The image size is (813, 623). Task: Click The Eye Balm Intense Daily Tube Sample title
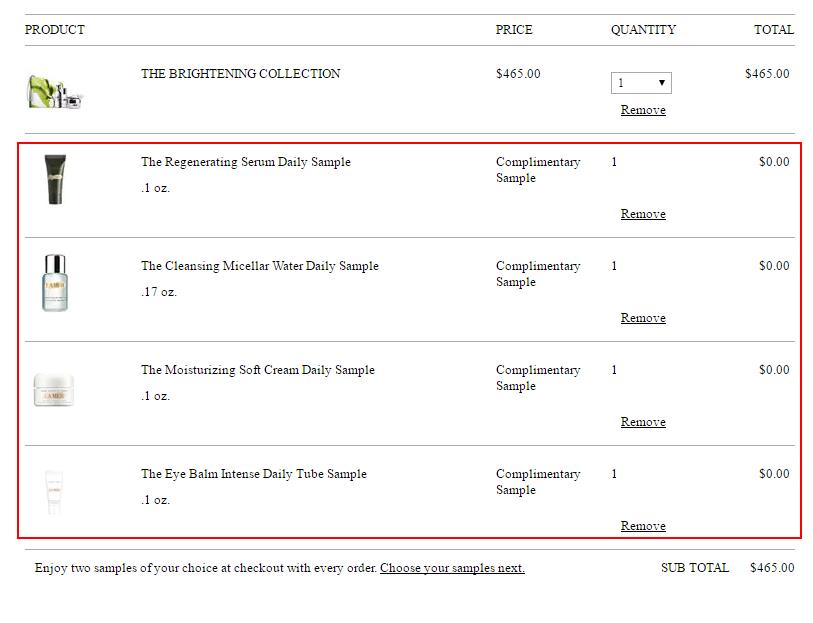[253, 474]
